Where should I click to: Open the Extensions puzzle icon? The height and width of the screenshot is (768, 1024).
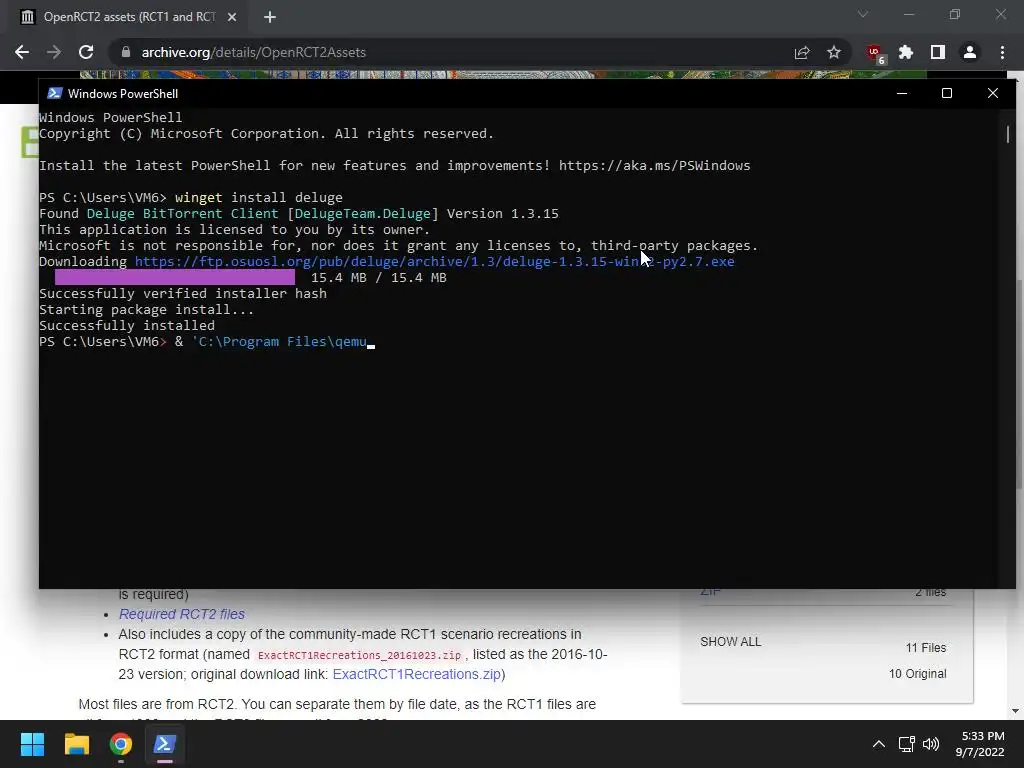(x=906, y=52)
